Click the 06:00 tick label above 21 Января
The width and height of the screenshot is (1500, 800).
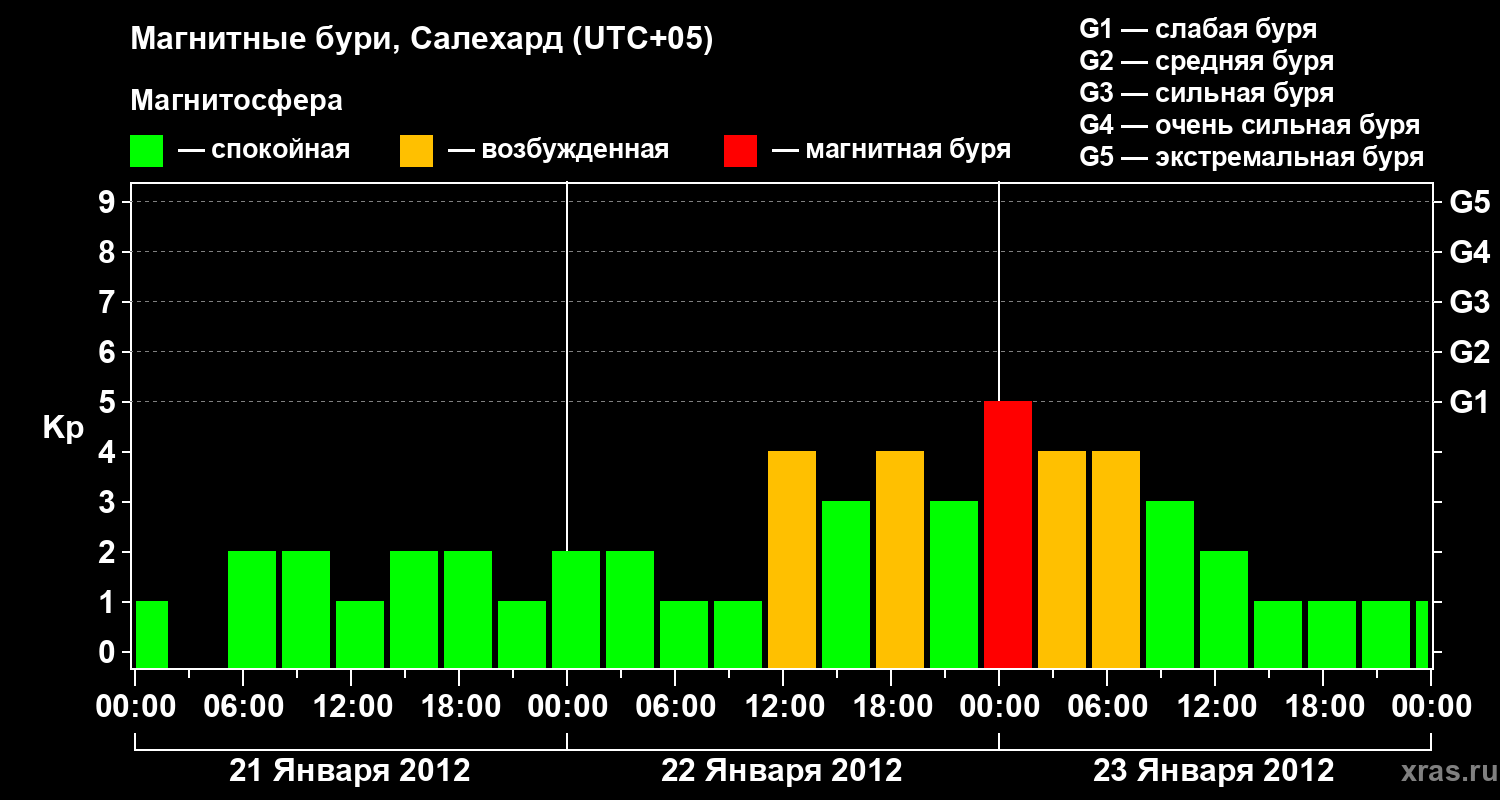tap(243, 707)
